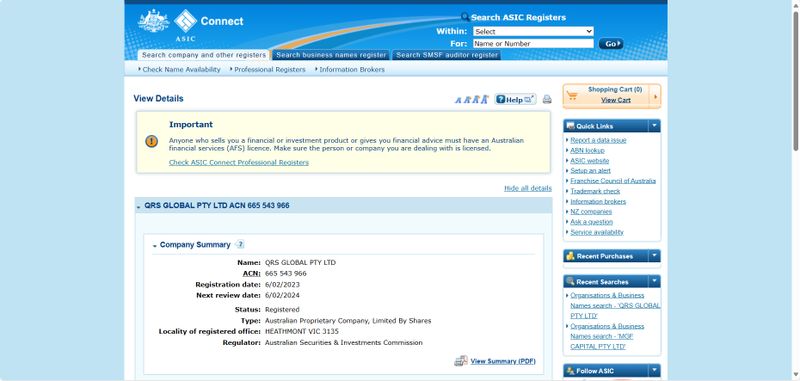Click the Recent Purchases panel icon
The width and height of the screenshot is (800, 381).
pos(570,256)
